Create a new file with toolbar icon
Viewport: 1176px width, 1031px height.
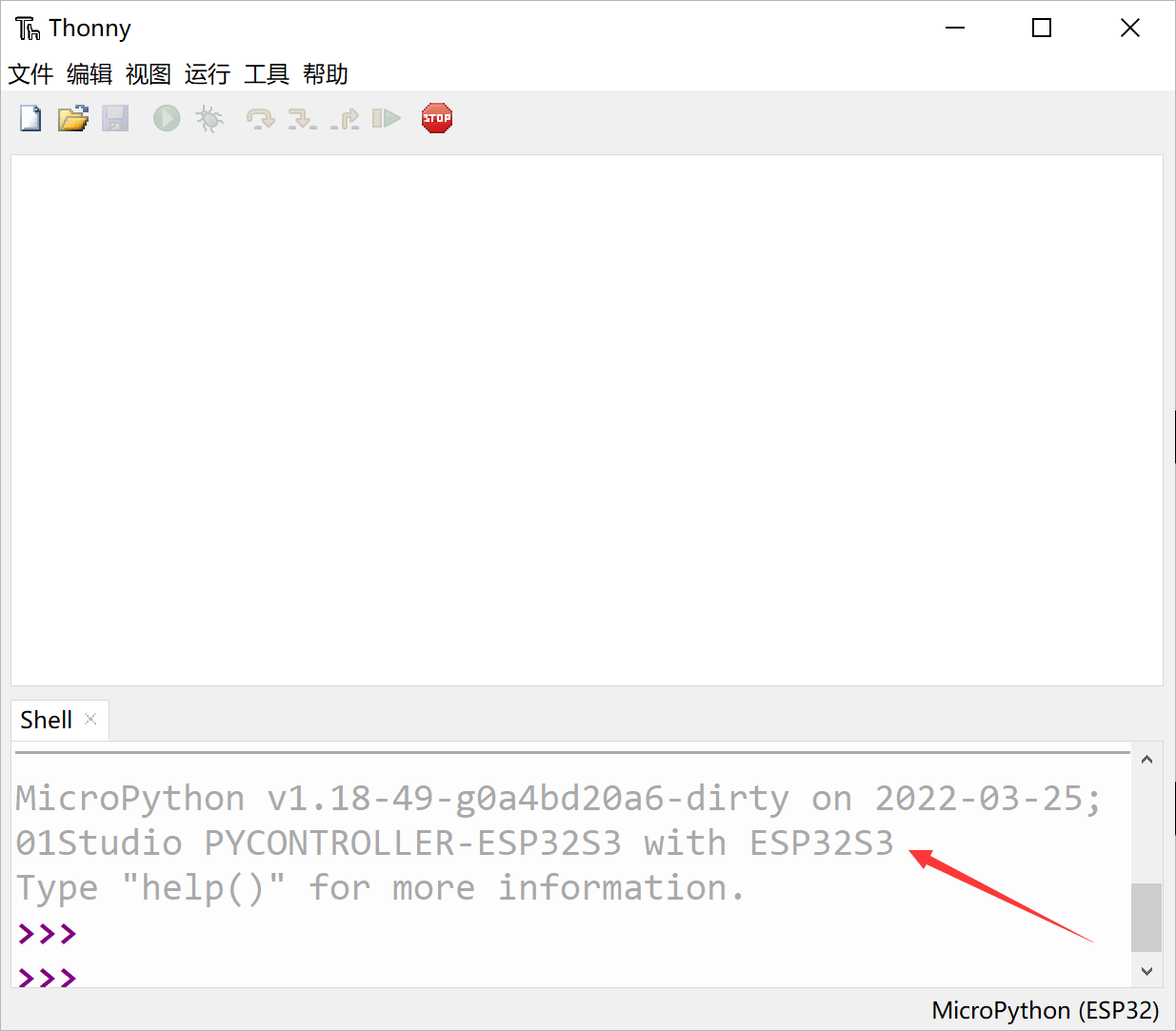(30, 119)
